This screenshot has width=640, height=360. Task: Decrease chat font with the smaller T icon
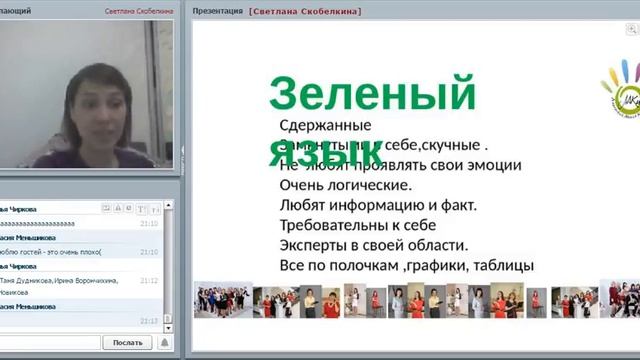click(155, 209)
